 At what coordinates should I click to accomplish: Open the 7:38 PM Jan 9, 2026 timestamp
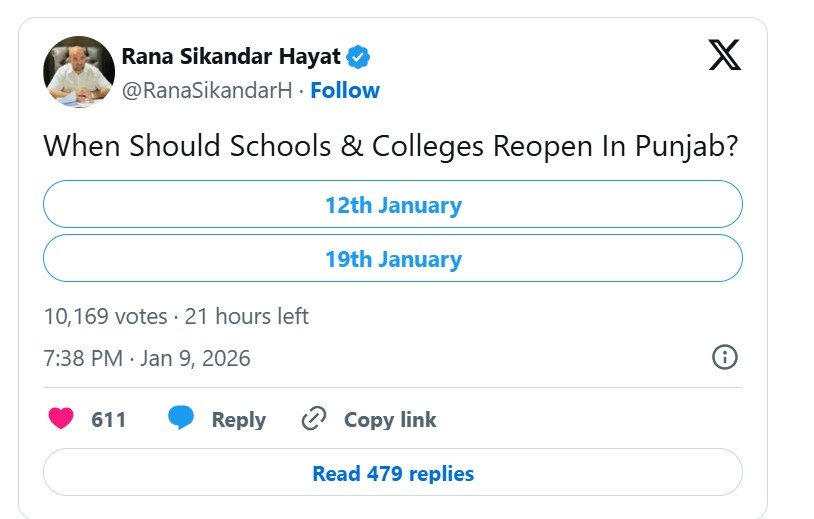click(x=147, y=358)
